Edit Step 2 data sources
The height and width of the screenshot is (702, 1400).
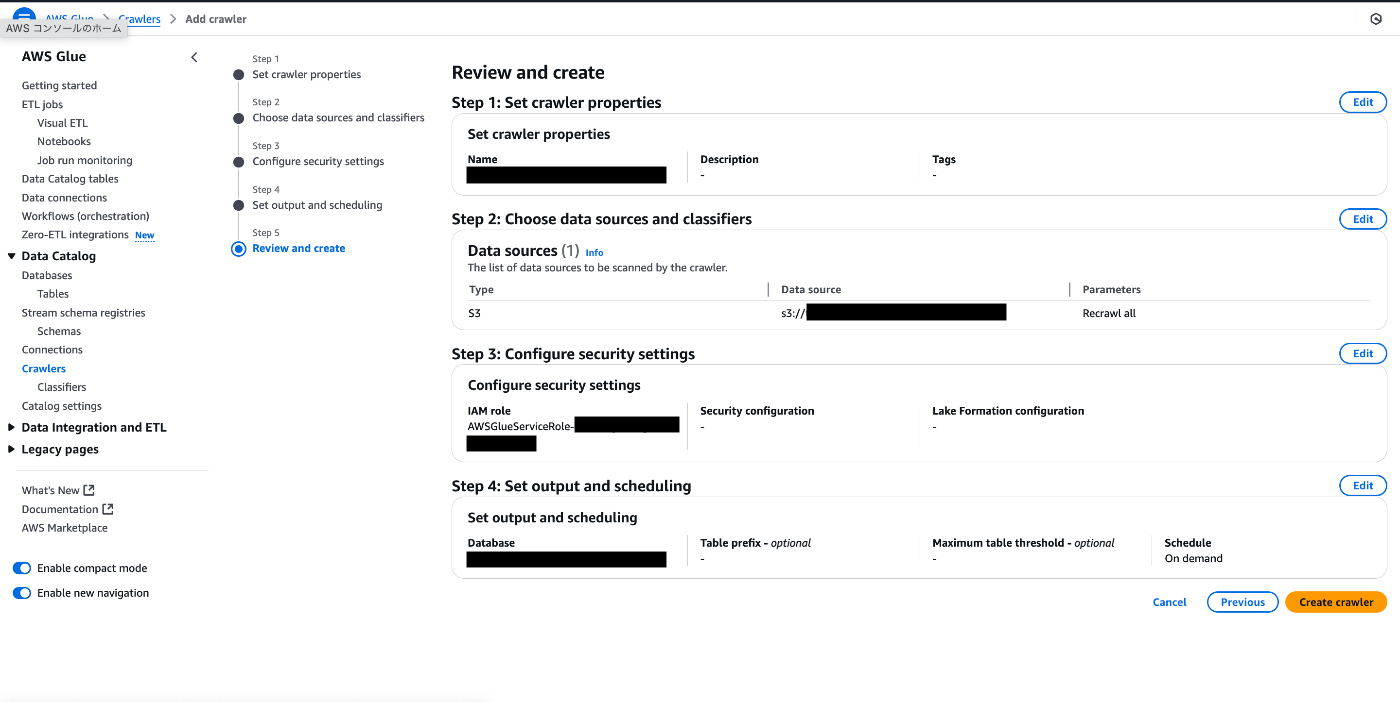1363,219
